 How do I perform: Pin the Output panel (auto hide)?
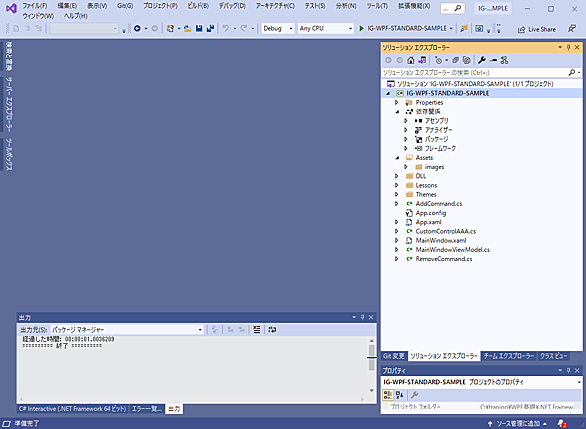click(362, 317)
